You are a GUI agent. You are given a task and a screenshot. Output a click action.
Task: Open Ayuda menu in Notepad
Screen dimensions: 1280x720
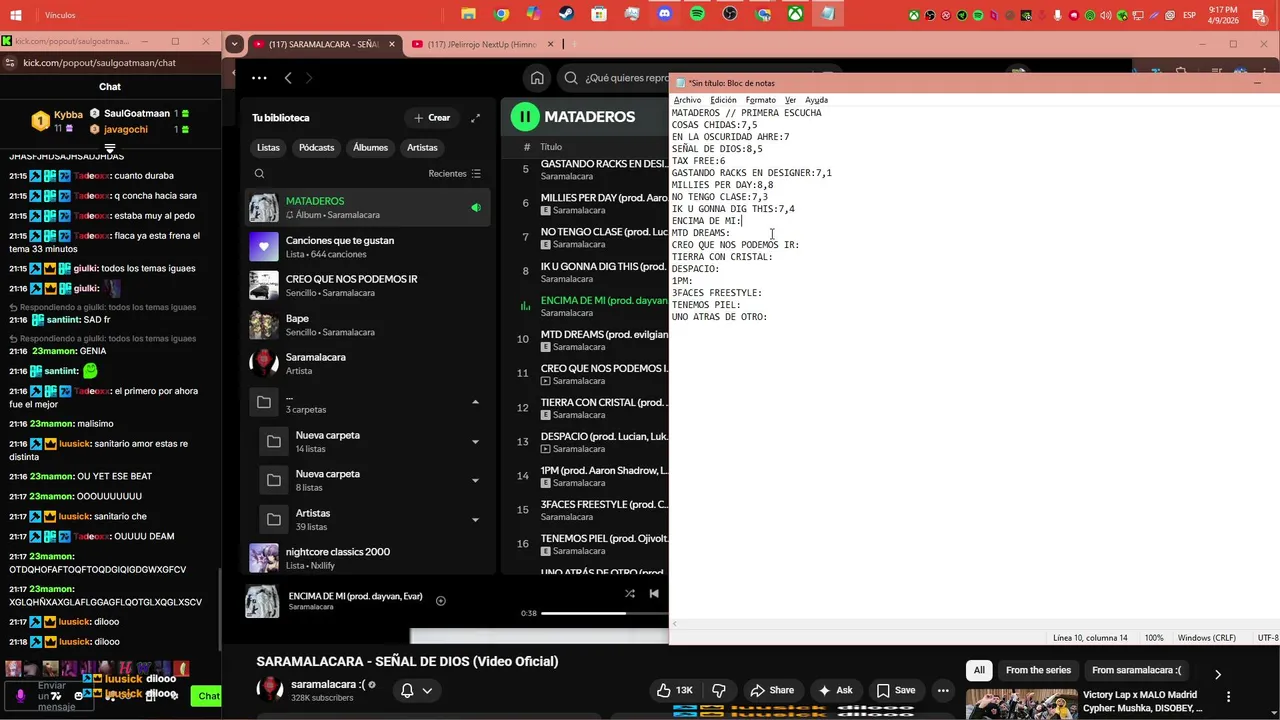tap(817, 100)
